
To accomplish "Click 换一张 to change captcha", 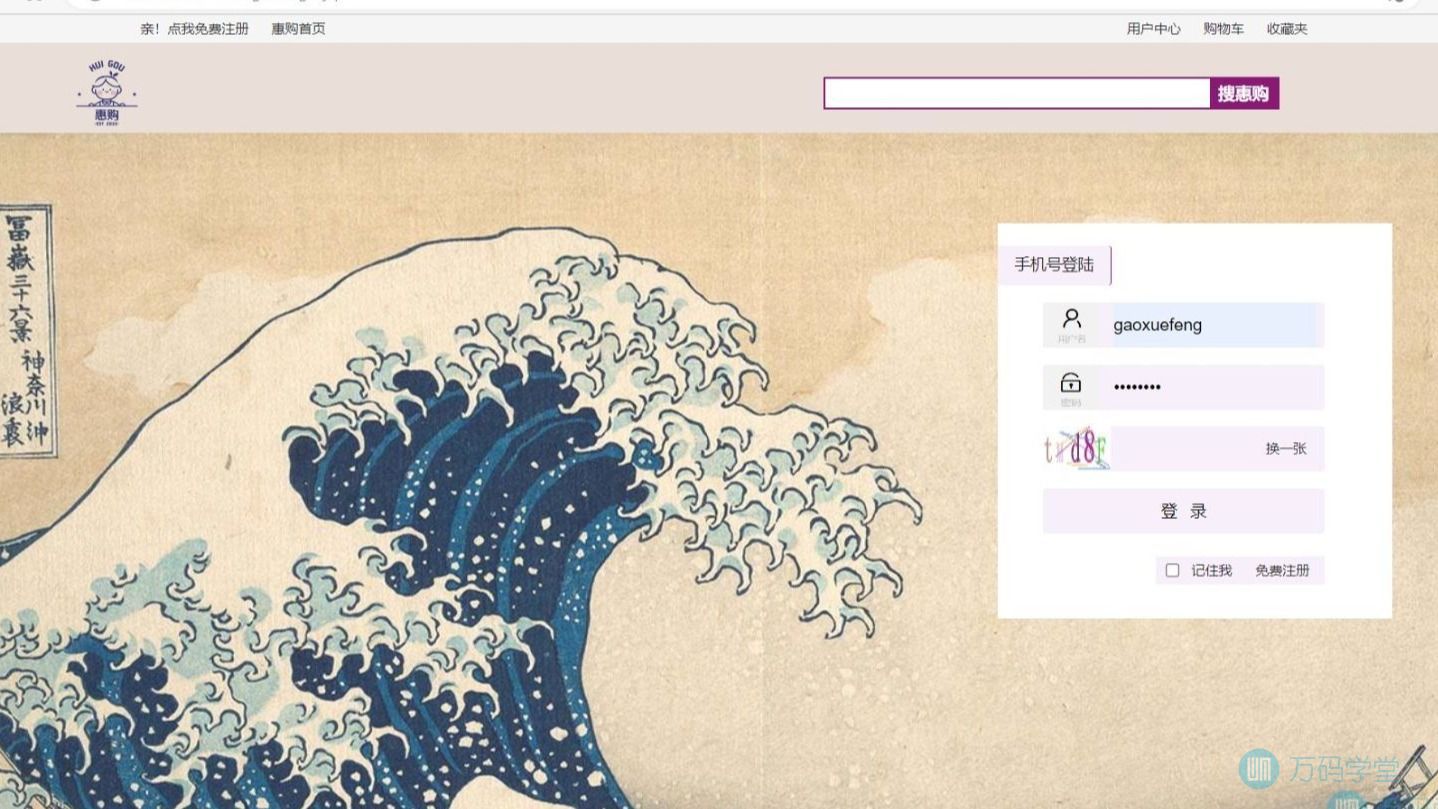I will [1286, 449].
